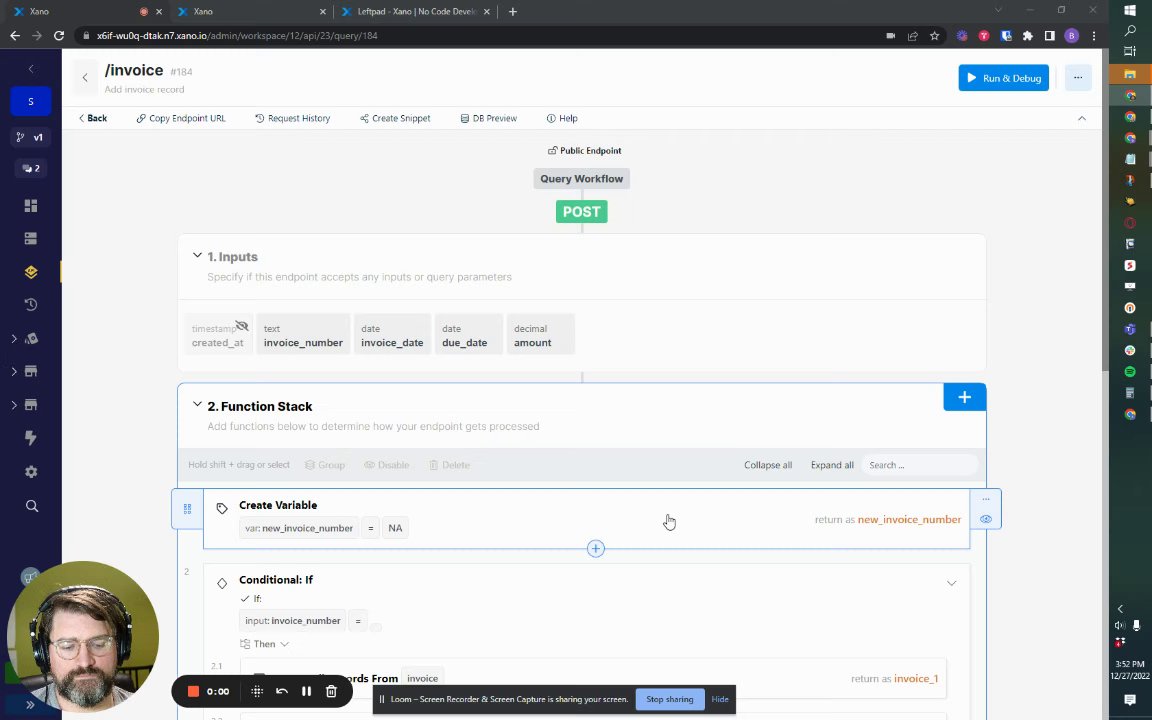Screen dimensions: 1152x720
Task: Toggle the eye visibility on Create Variable row
Action: pos(986,519)
